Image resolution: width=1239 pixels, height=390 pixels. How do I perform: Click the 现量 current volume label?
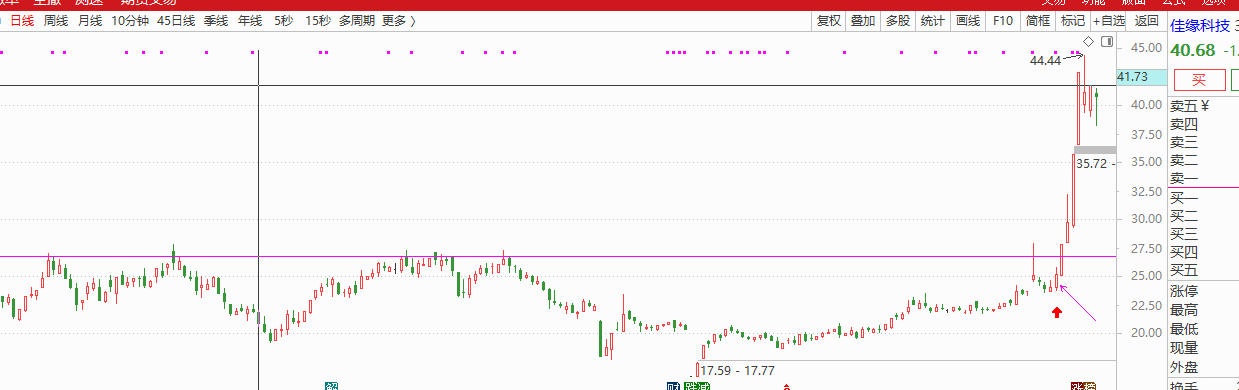point(1184,348)
